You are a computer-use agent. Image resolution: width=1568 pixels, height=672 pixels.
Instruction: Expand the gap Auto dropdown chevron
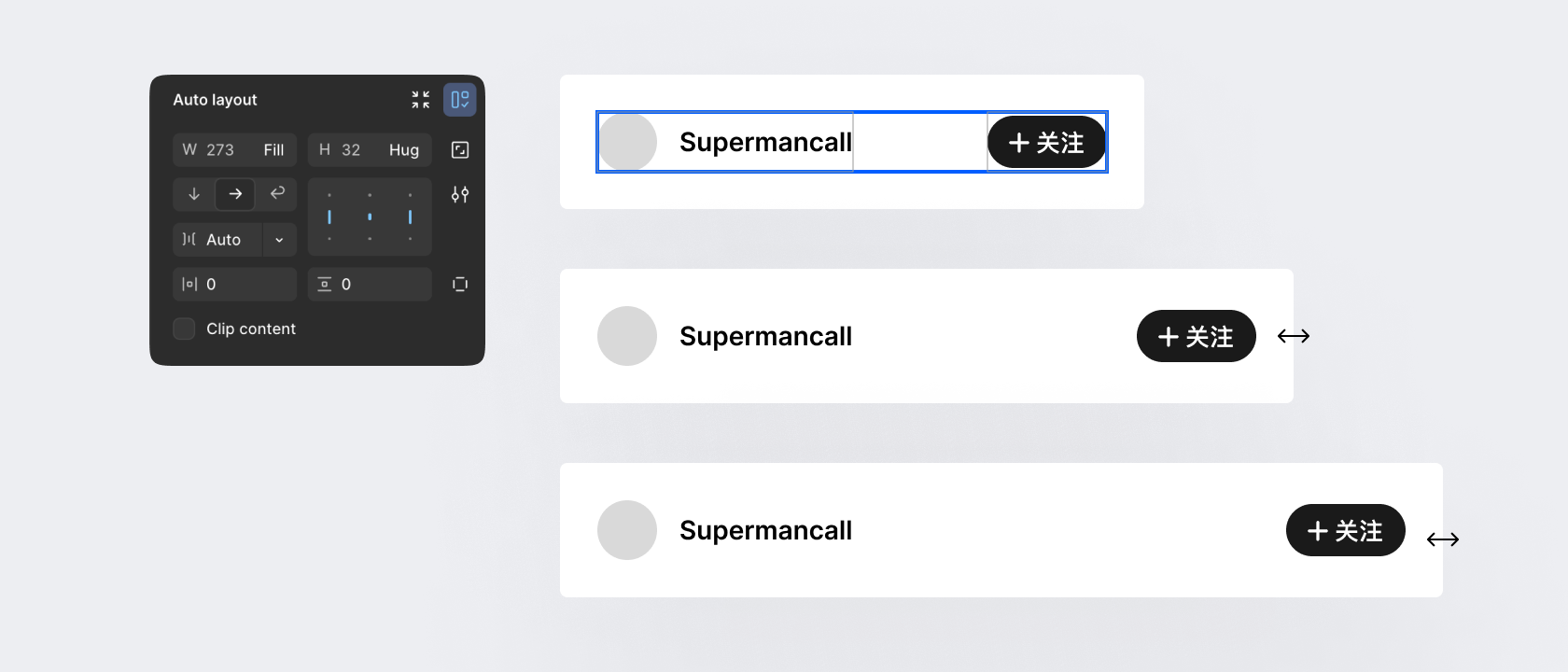click(x=279, y=240)
